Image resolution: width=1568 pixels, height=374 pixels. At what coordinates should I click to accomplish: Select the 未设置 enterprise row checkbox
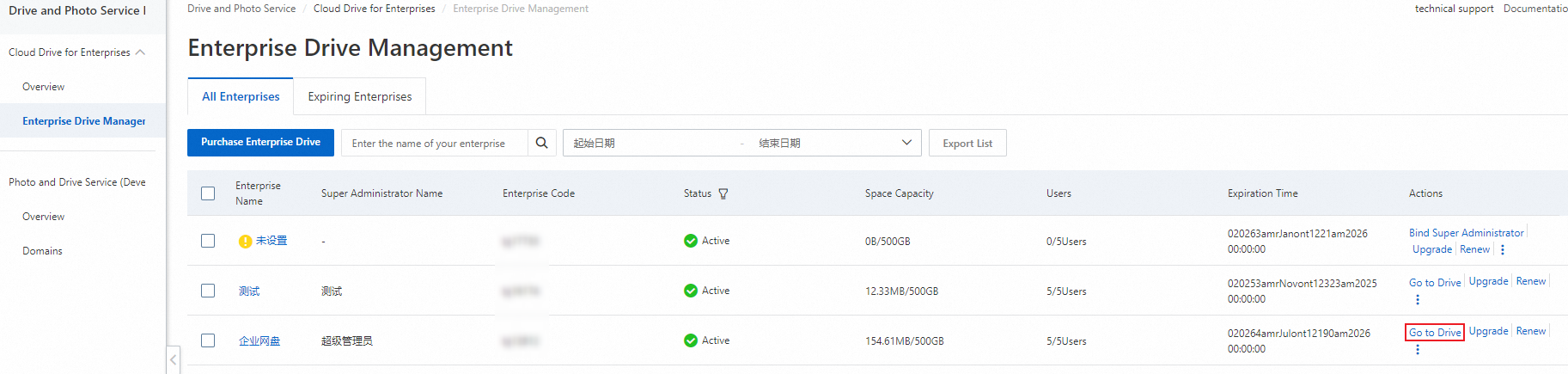point(208,241)
